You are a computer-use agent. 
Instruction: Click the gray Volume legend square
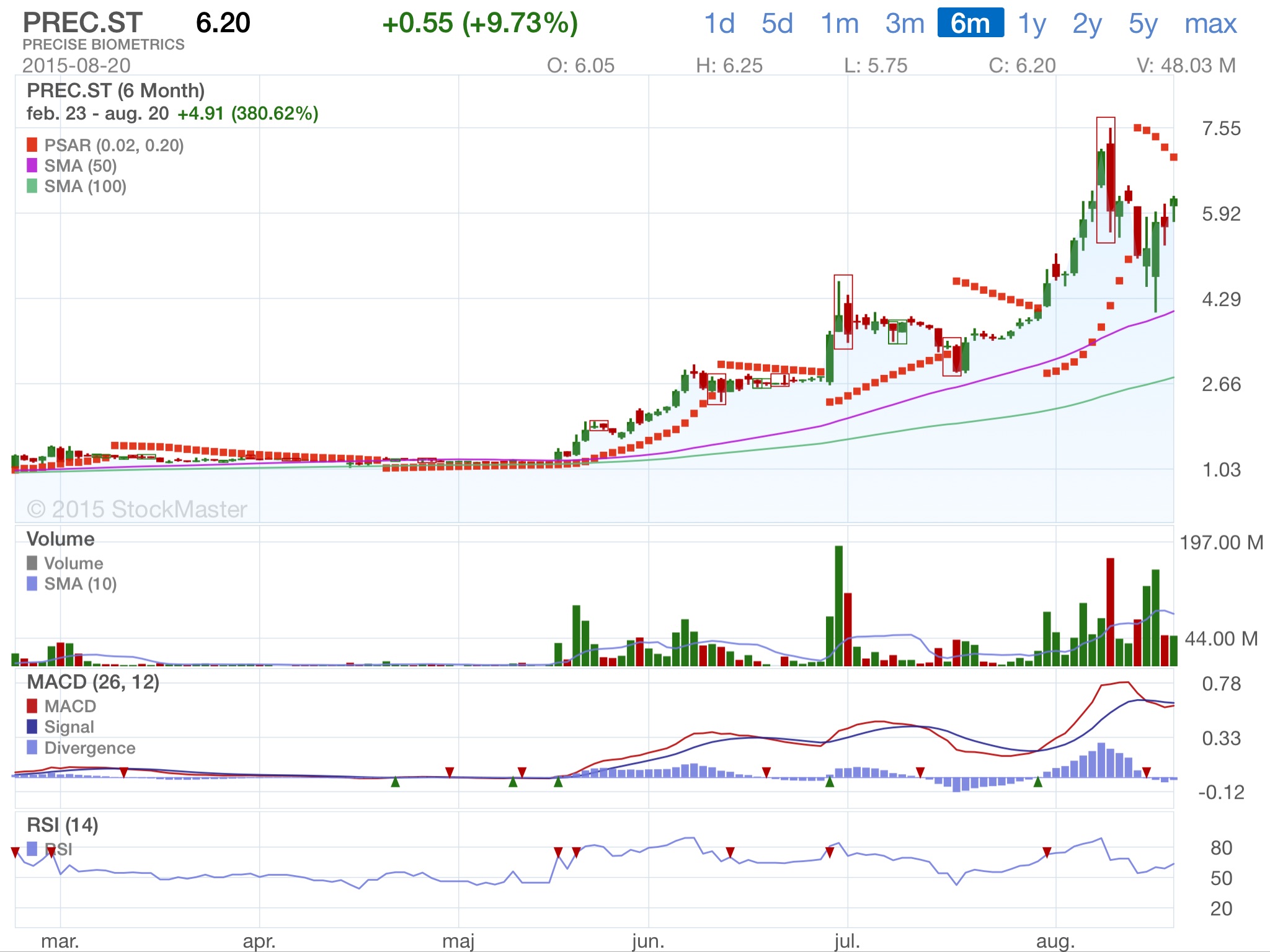32,563
